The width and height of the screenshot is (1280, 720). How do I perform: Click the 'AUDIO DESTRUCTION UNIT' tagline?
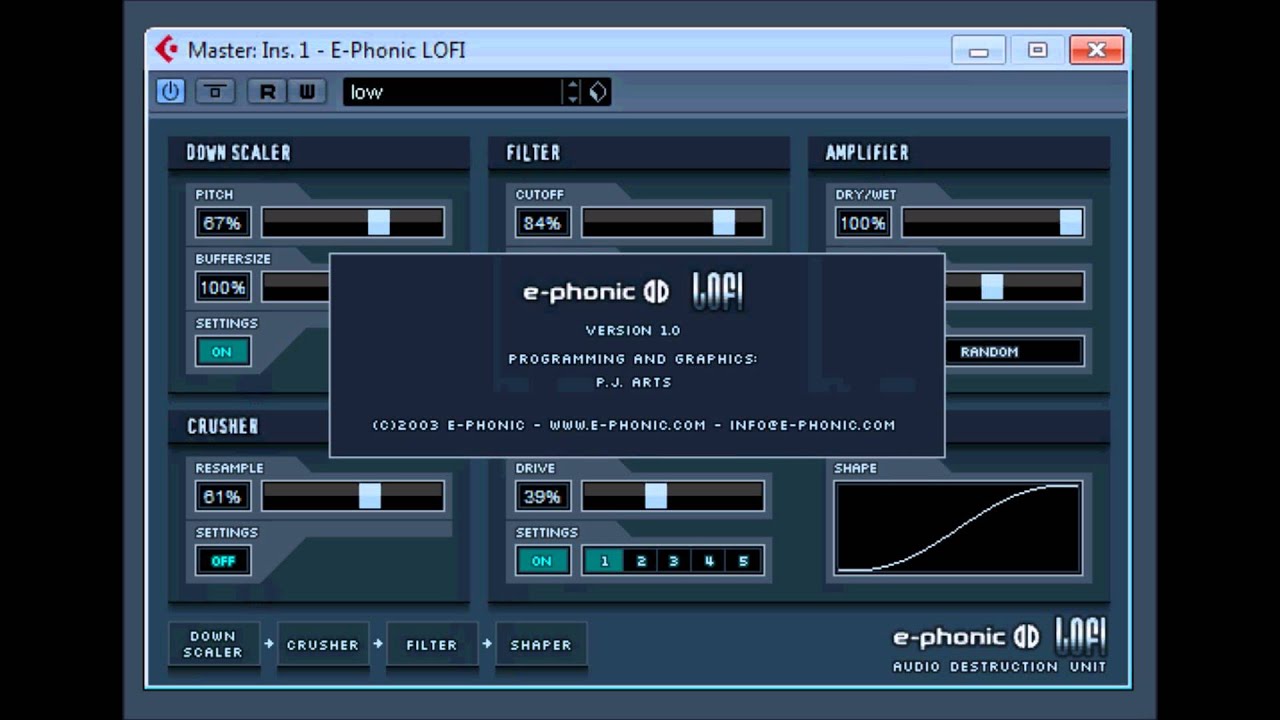(999, 666)
